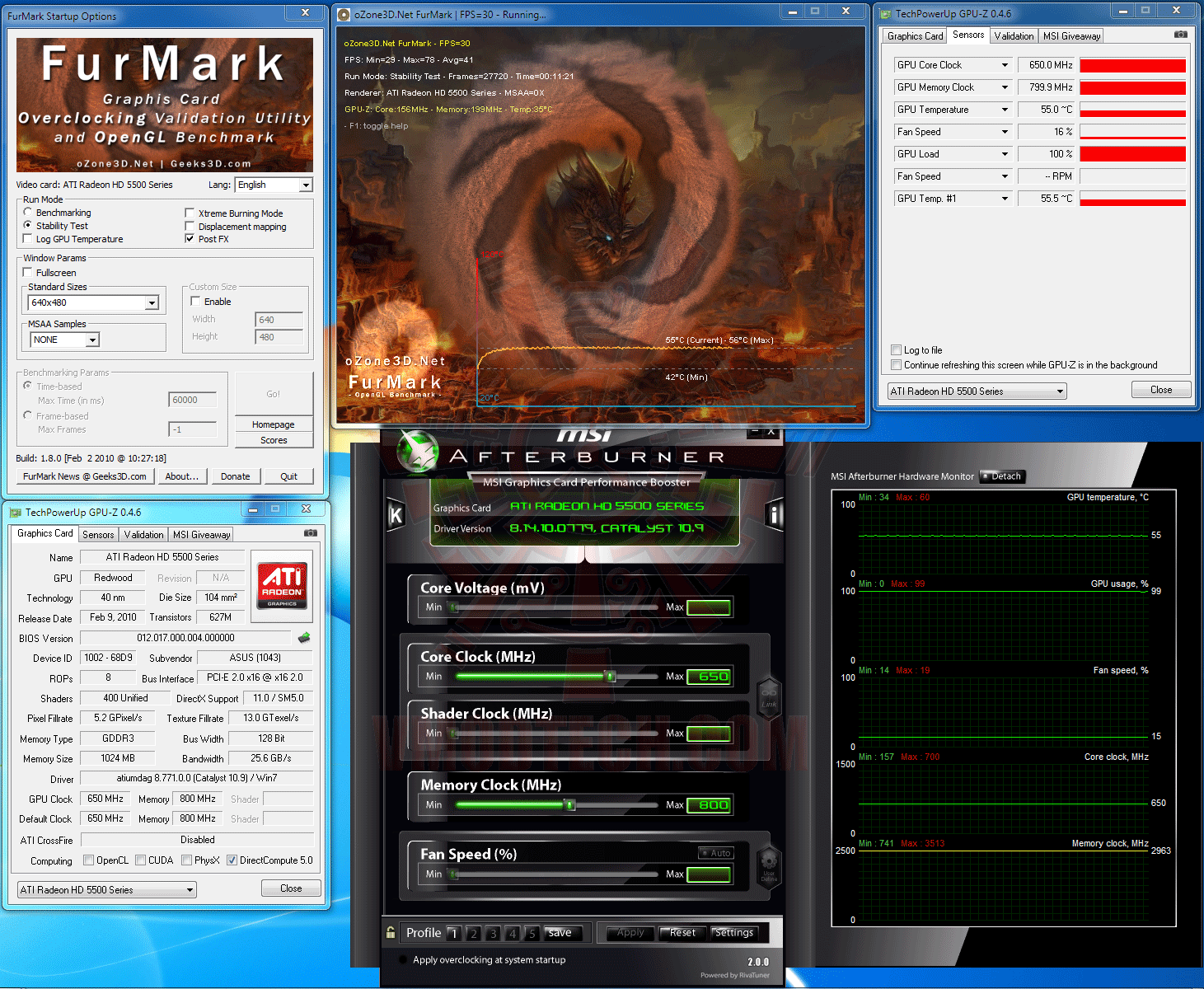Select Afterburner profile slot 3
This screenshot has width=1204, height=989.
(493, 933)
